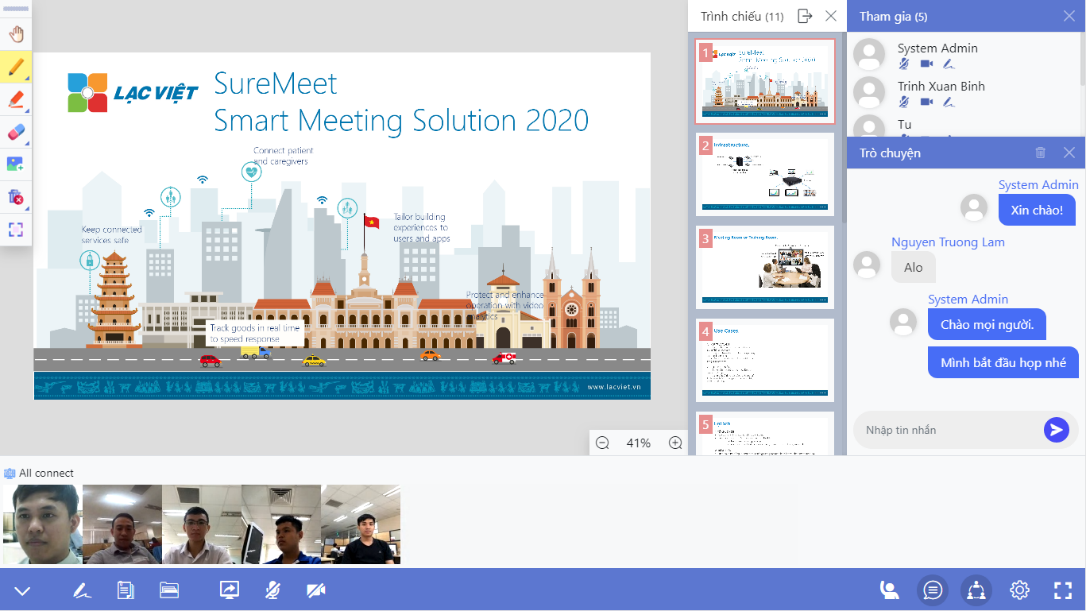Open slide 3 thumbnail in Trình chiếu
1086x611 pixels.
765,267
